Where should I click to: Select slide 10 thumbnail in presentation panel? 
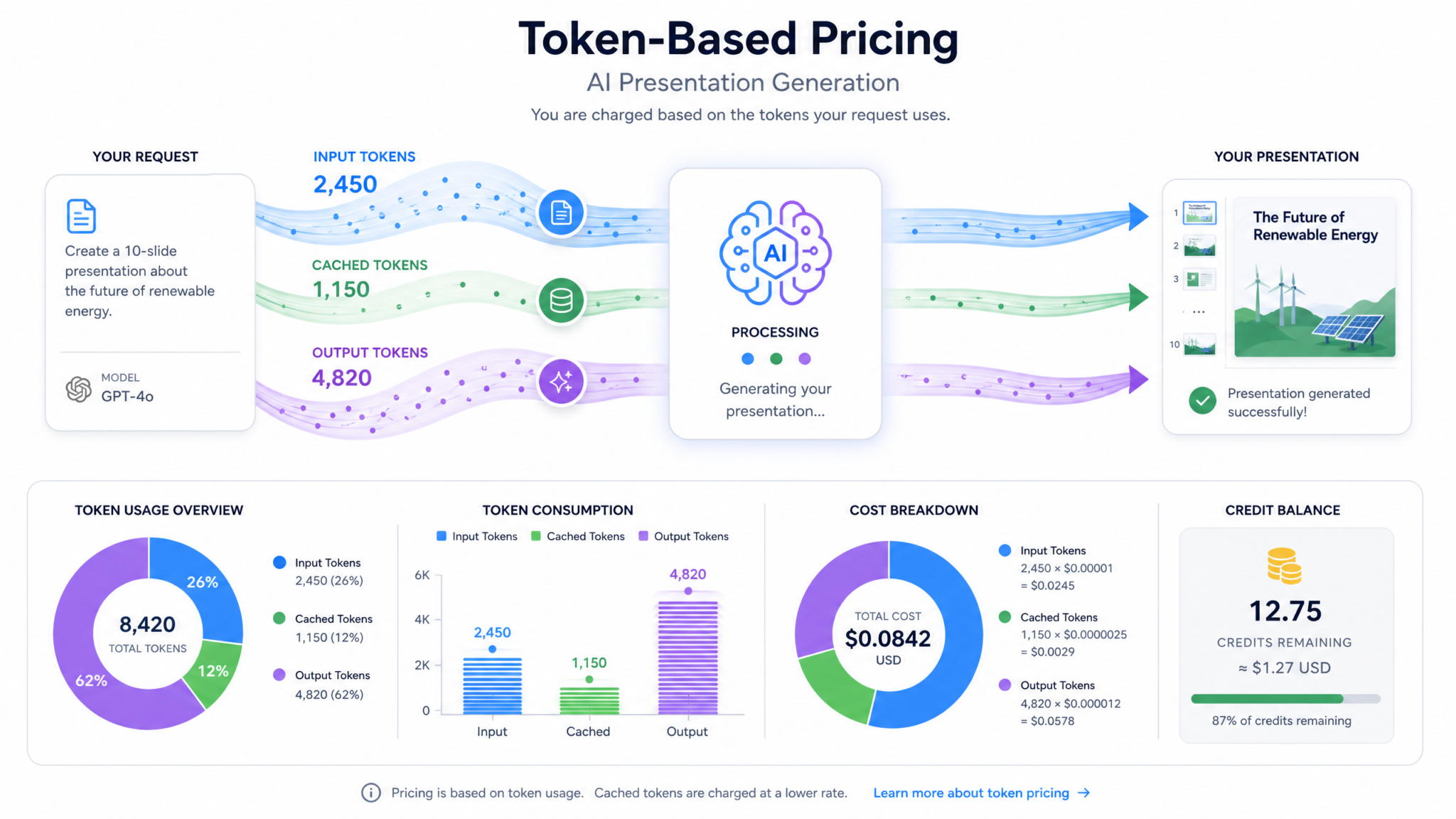[1199, 345]
